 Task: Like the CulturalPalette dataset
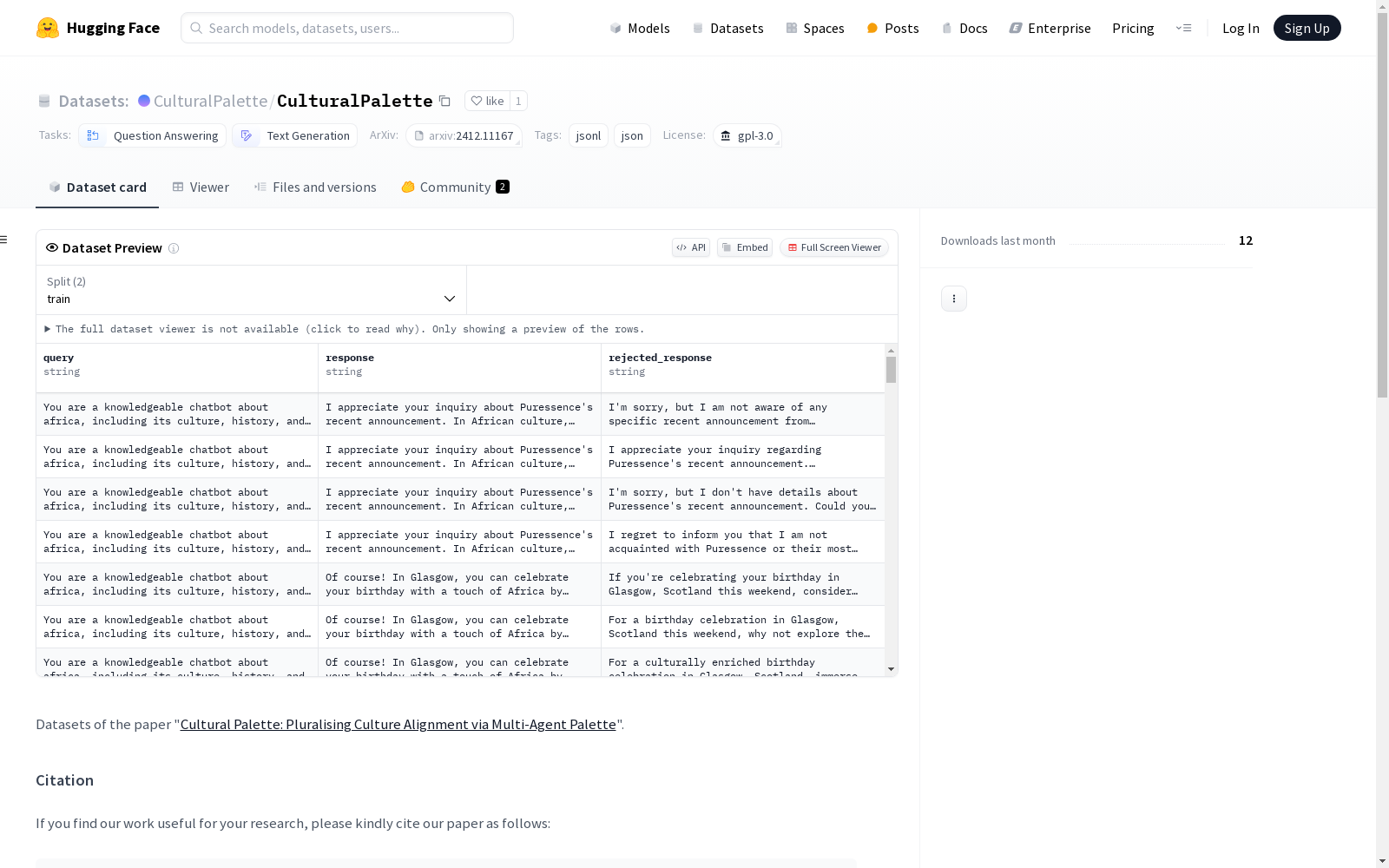(487, 101)
